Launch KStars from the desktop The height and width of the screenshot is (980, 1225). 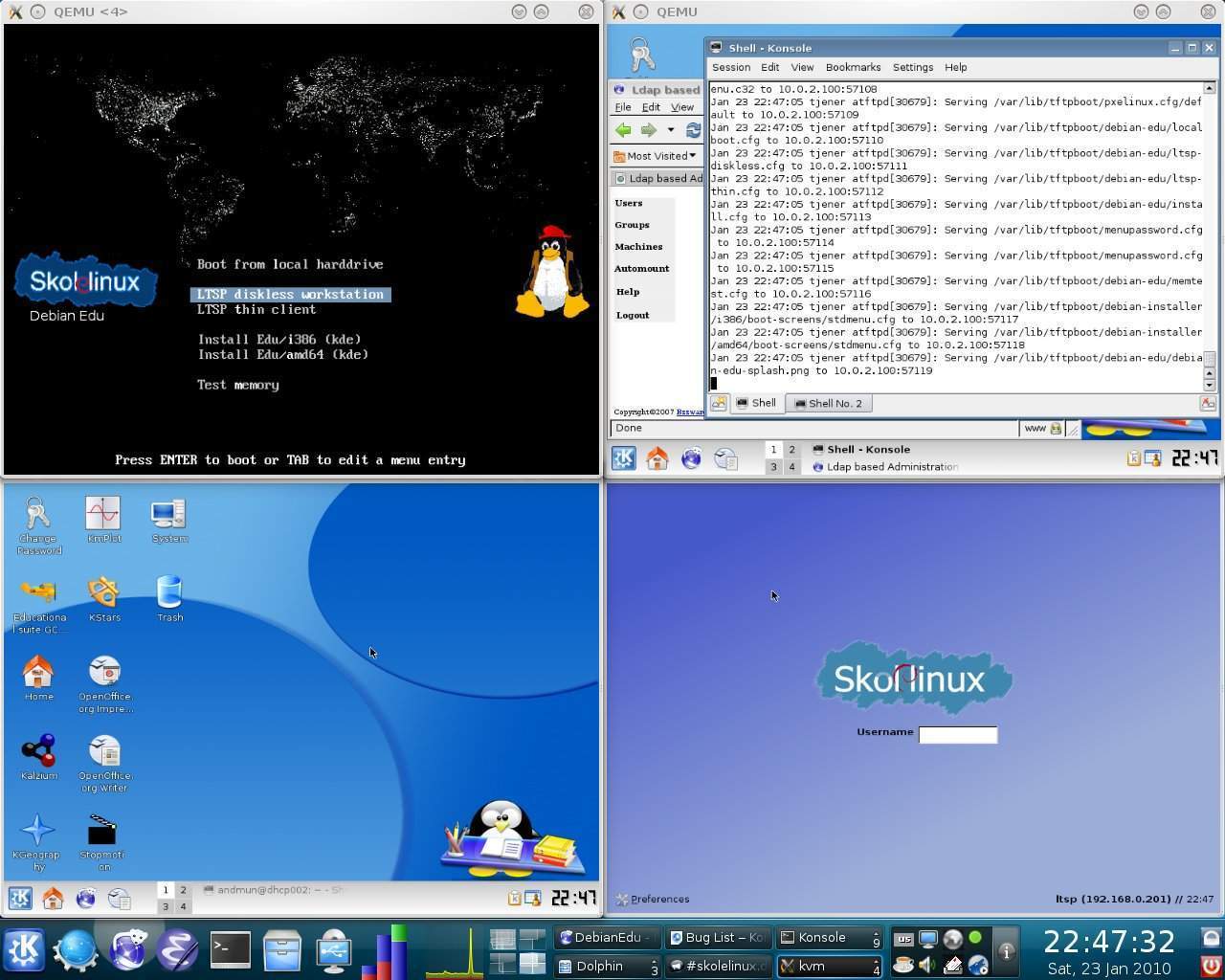(102, 593)
